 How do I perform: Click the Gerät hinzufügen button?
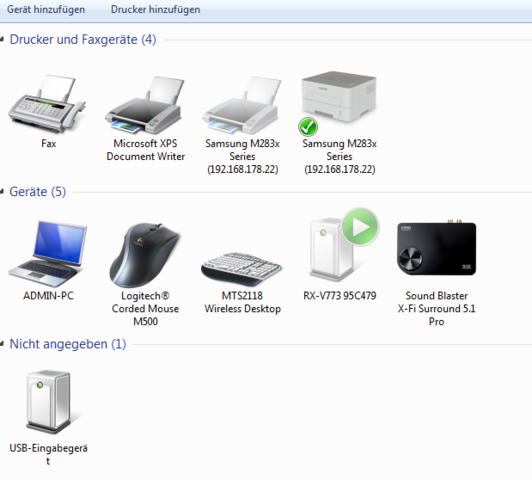(x=46, y=9)
